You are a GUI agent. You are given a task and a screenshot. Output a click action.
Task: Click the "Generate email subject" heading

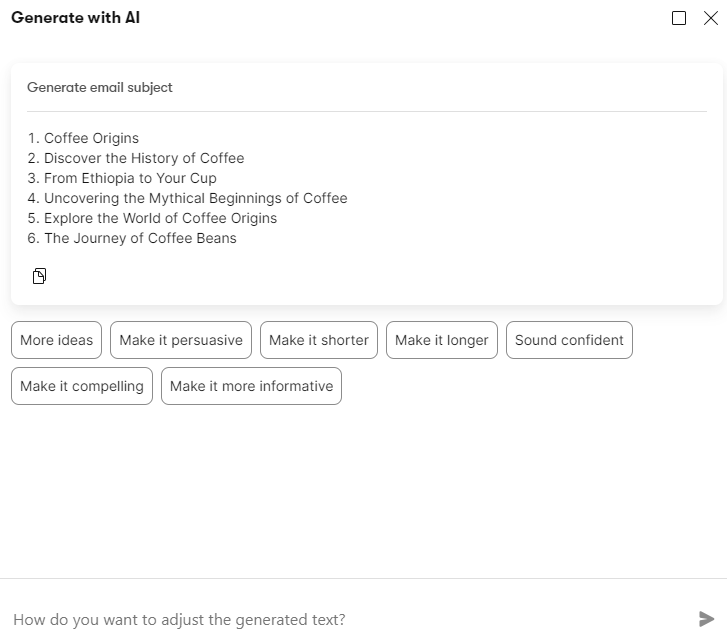tap(100, 87)
